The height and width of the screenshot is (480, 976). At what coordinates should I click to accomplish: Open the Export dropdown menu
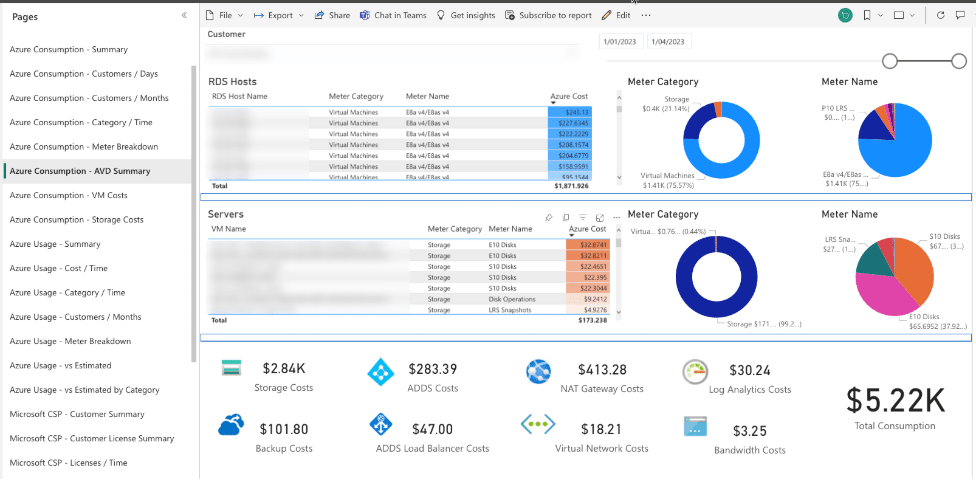pyautogui.click(x=279, y=16)
